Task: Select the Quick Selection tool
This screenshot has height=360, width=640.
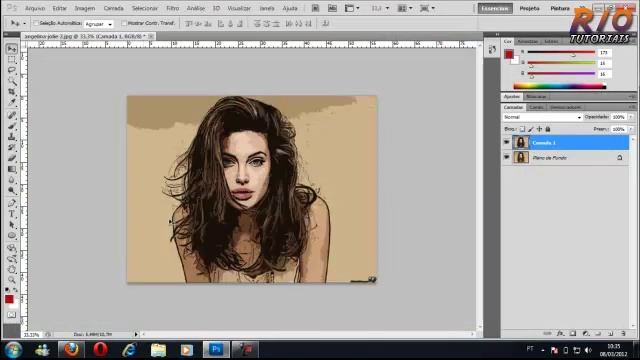Action: click(12, 81)
